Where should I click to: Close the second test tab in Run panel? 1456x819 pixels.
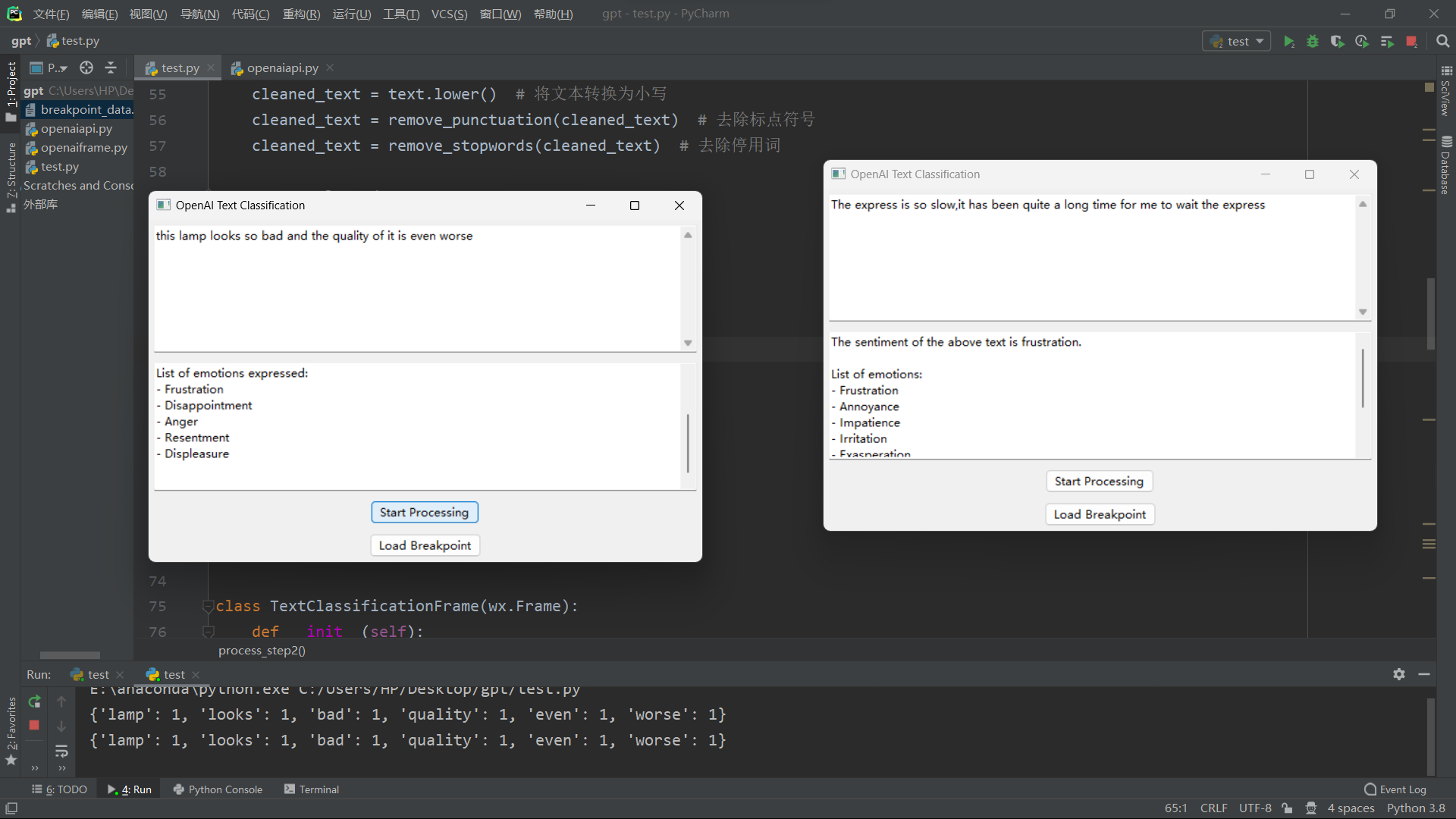[x=196, y=675]
